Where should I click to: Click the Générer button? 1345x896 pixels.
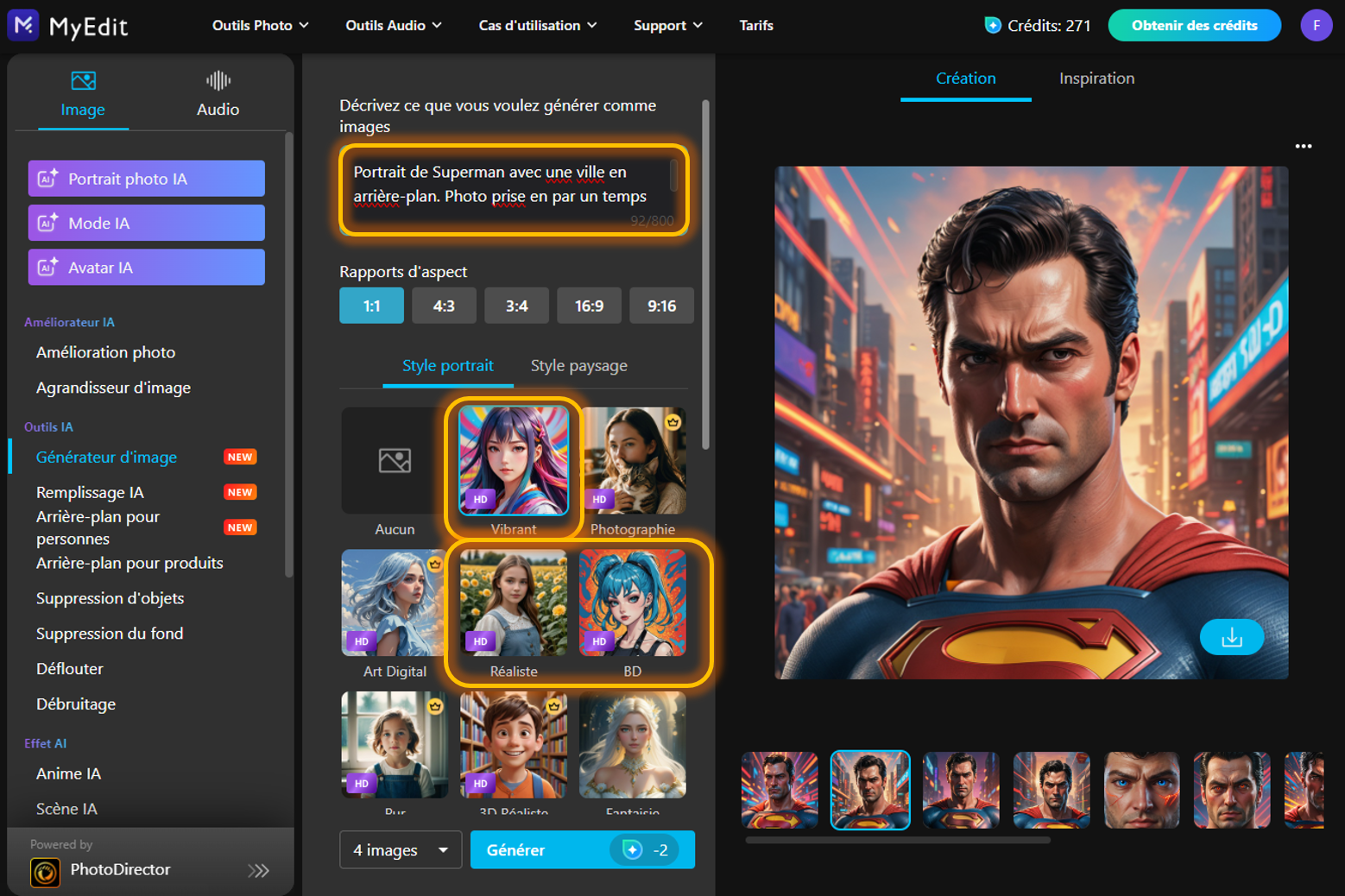[583, 850]
